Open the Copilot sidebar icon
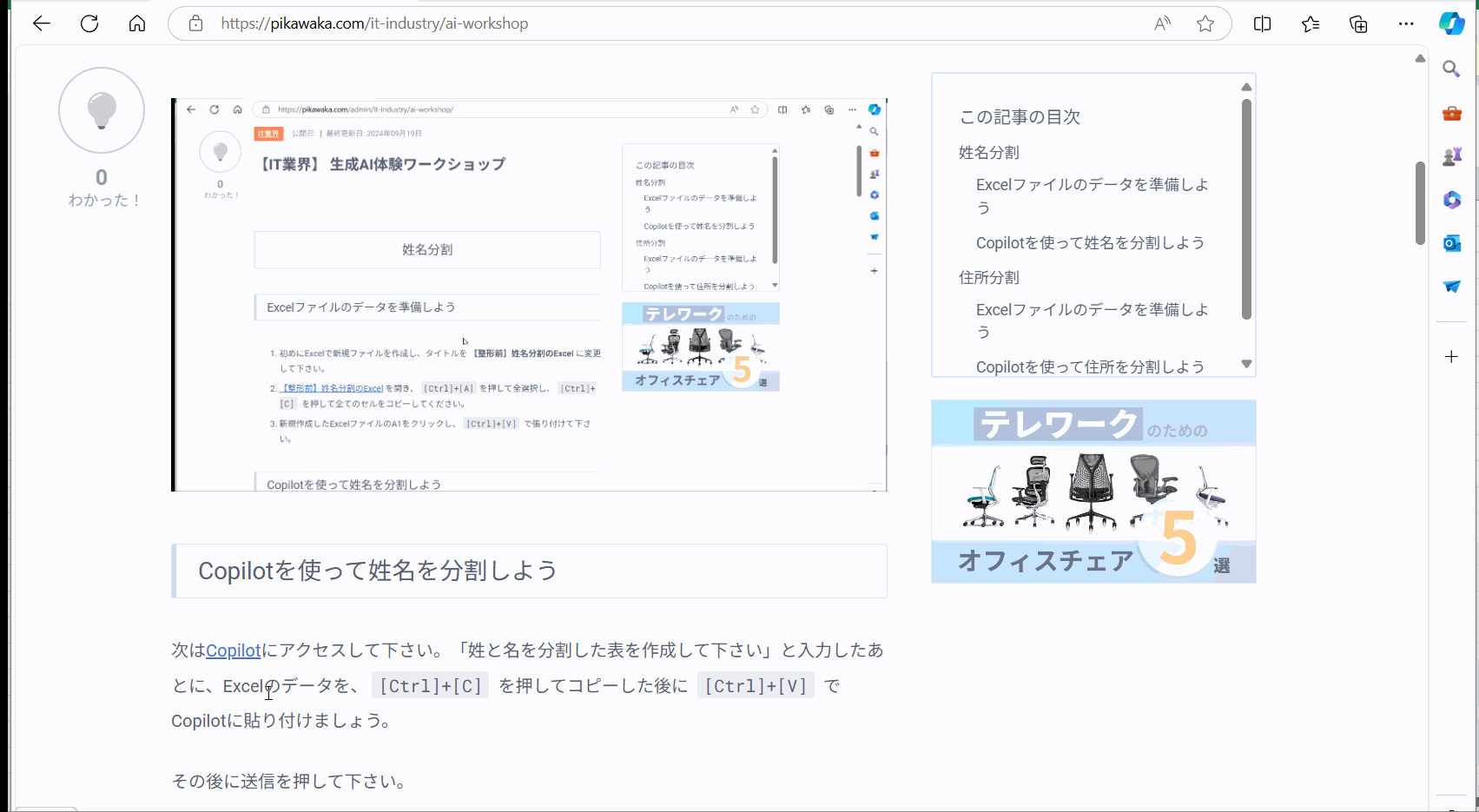1479x812 pixels. tap(1451, 23)
